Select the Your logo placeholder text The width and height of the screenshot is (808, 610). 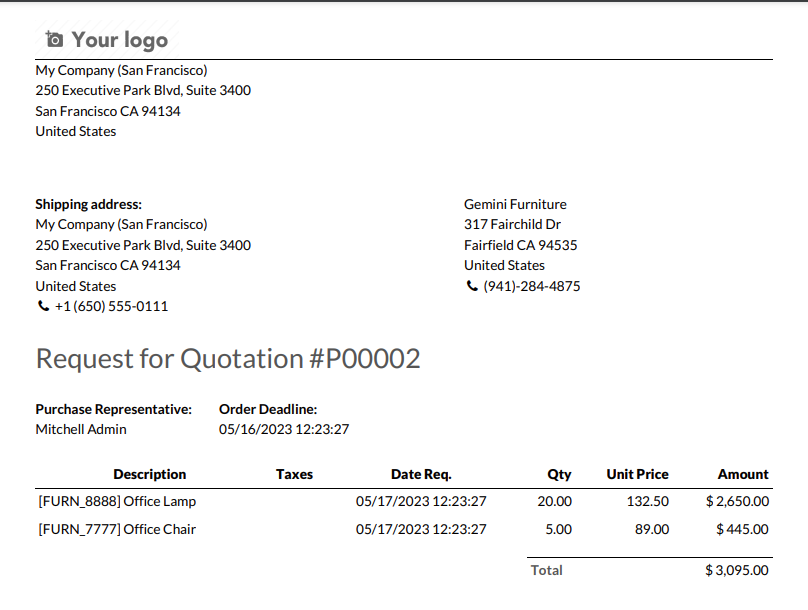119,40
